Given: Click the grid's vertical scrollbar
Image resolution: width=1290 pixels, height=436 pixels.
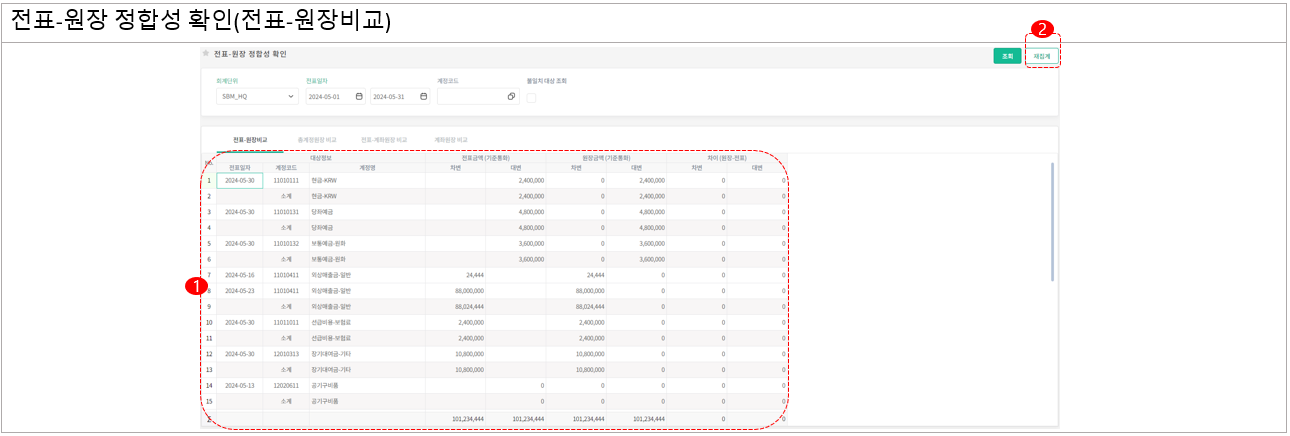Looking at the screenshot, I should tap(1052, 220).
